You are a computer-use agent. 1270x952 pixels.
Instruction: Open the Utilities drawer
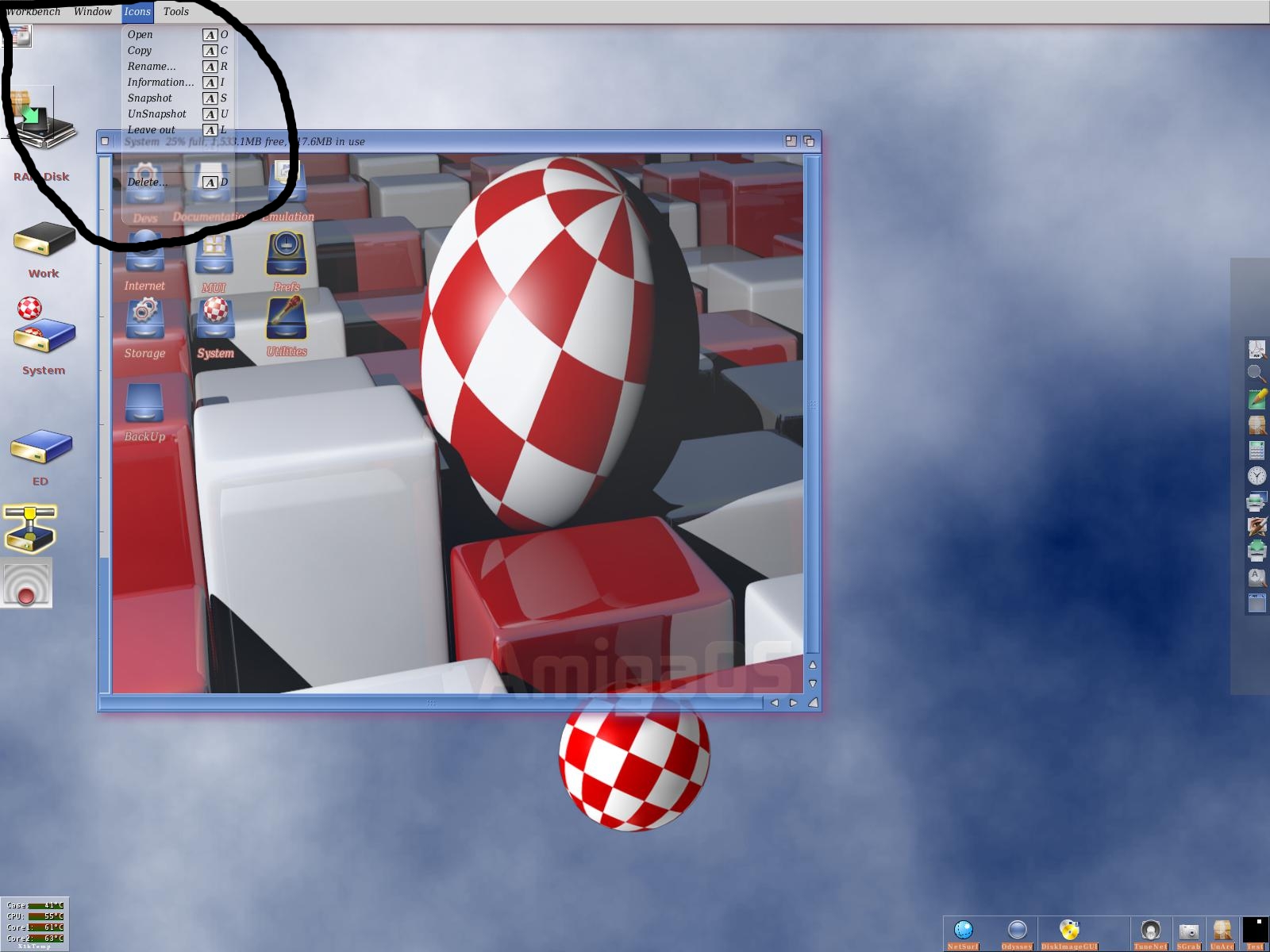point(287,319)
